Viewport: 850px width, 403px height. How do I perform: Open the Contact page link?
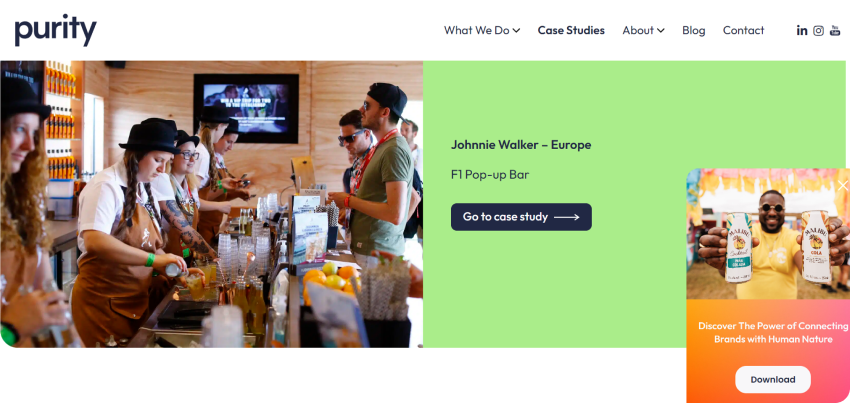[x=743, y=30]
